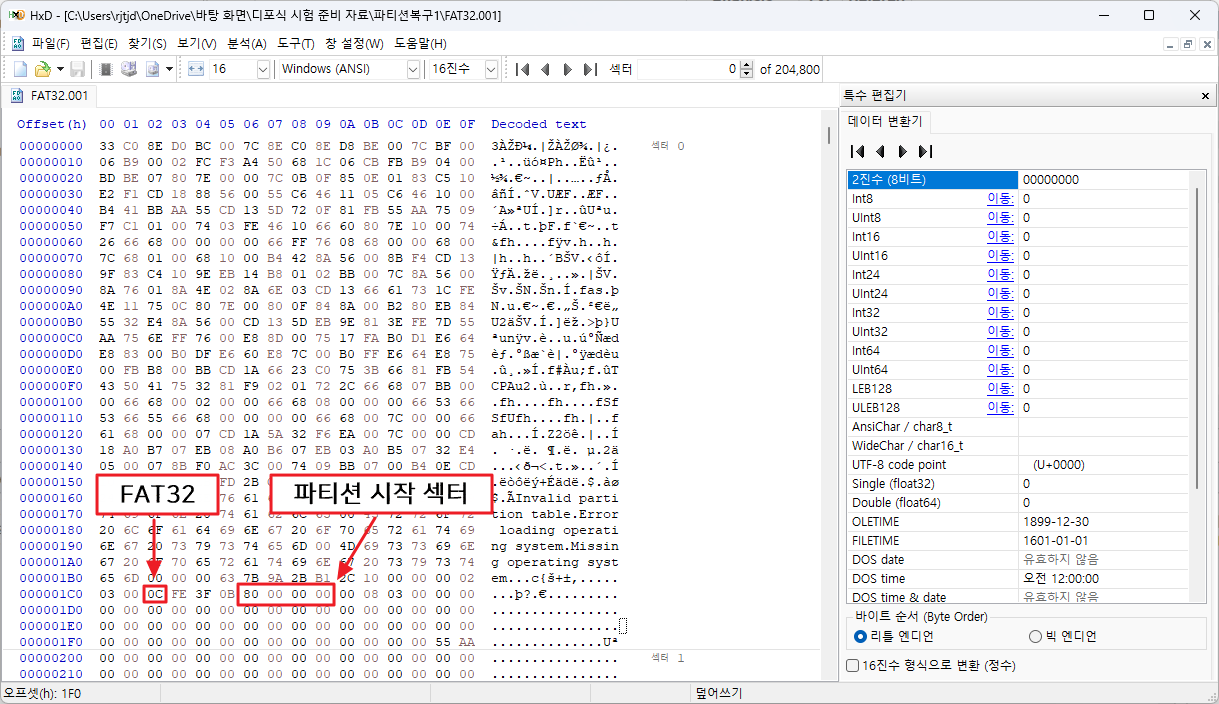1219x704 pixels.
Task: Expand the open file dropdown arrow
Action: click(x=59, y=69)
